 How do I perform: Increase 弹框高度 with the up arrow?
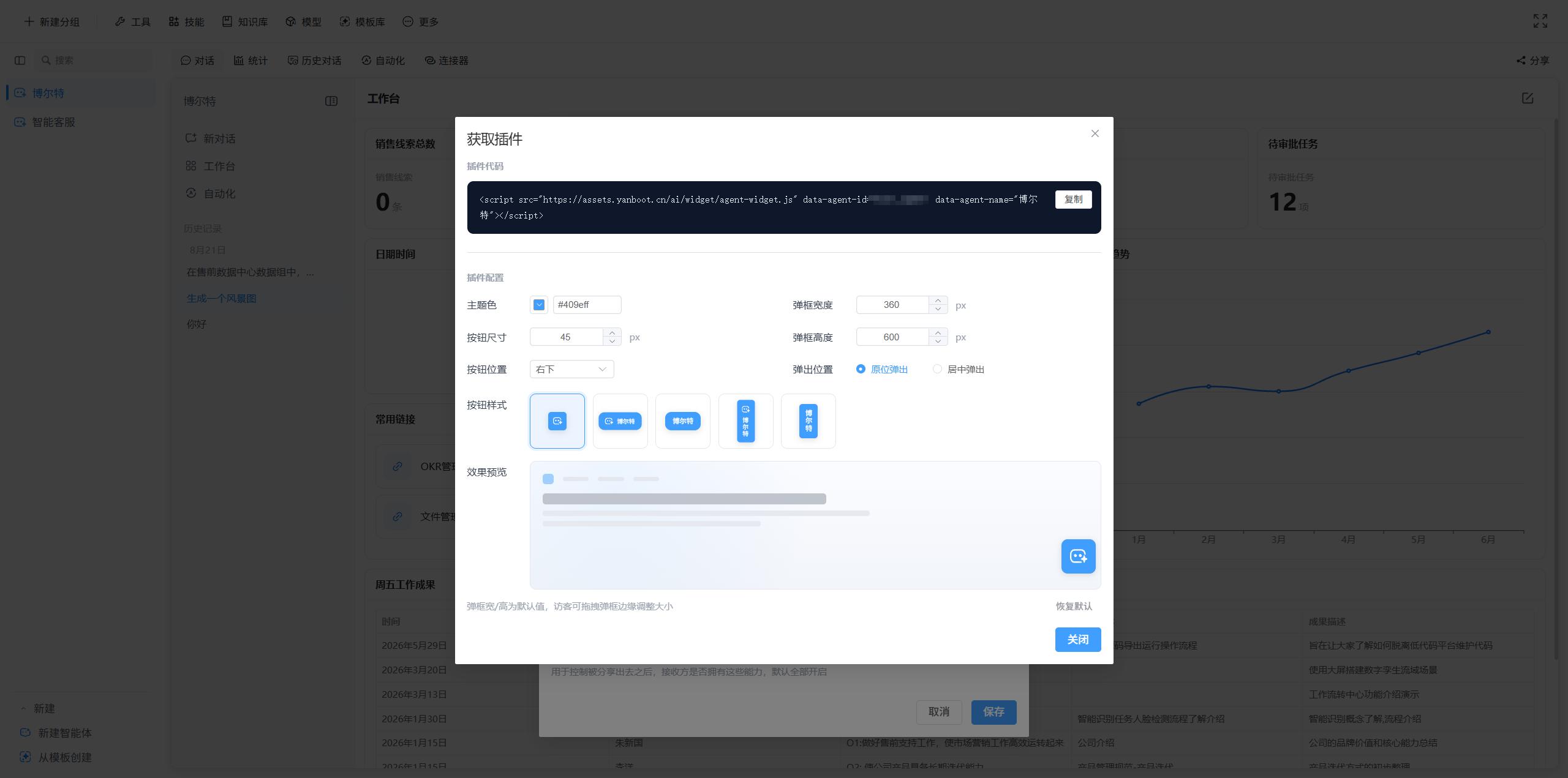(x=938, y=333)
